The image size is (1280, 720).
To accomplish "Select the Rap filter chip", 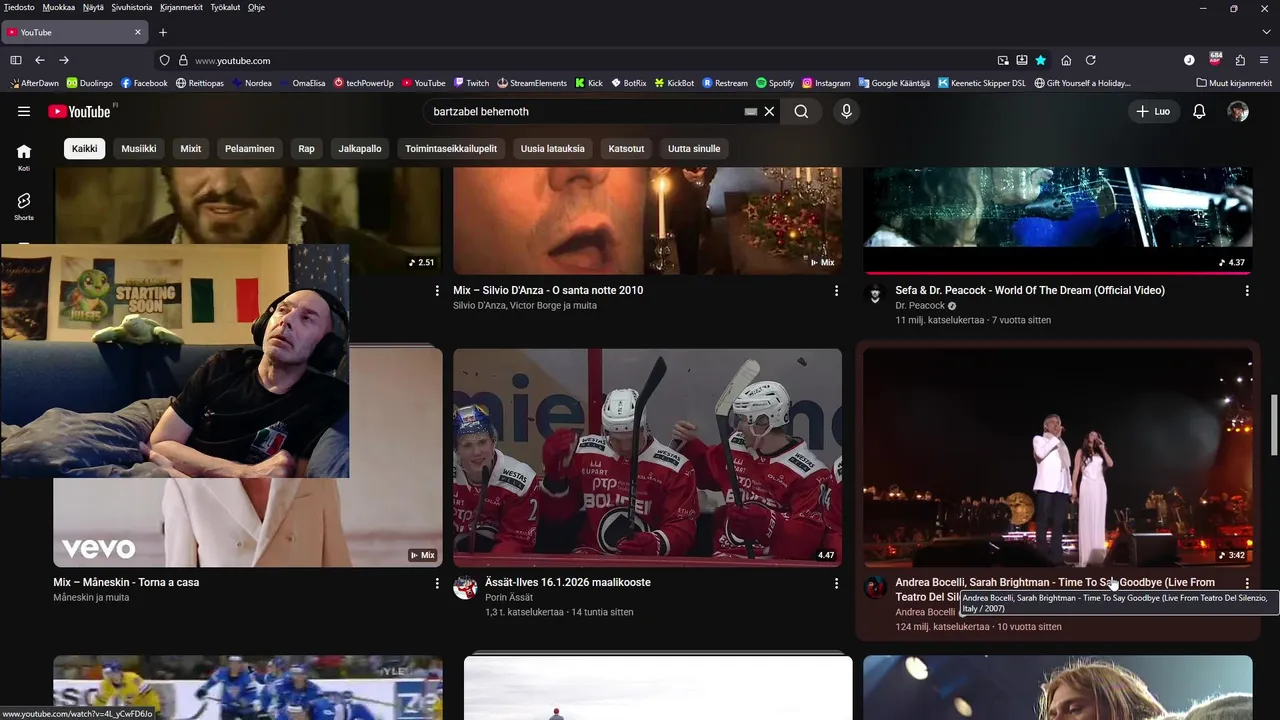I will [306, 148].
